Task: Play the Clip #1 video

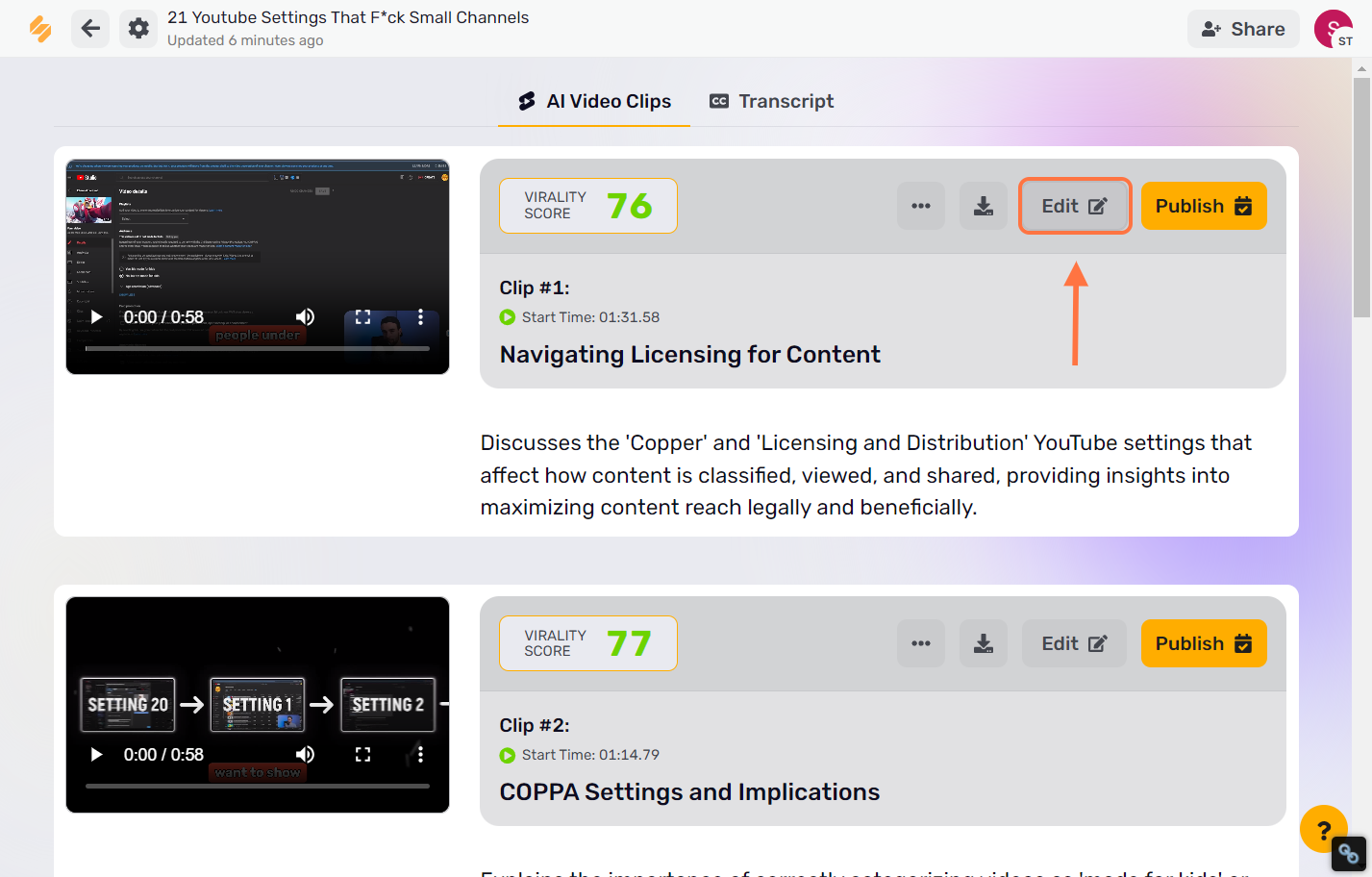Action: [x=96, y=317]
